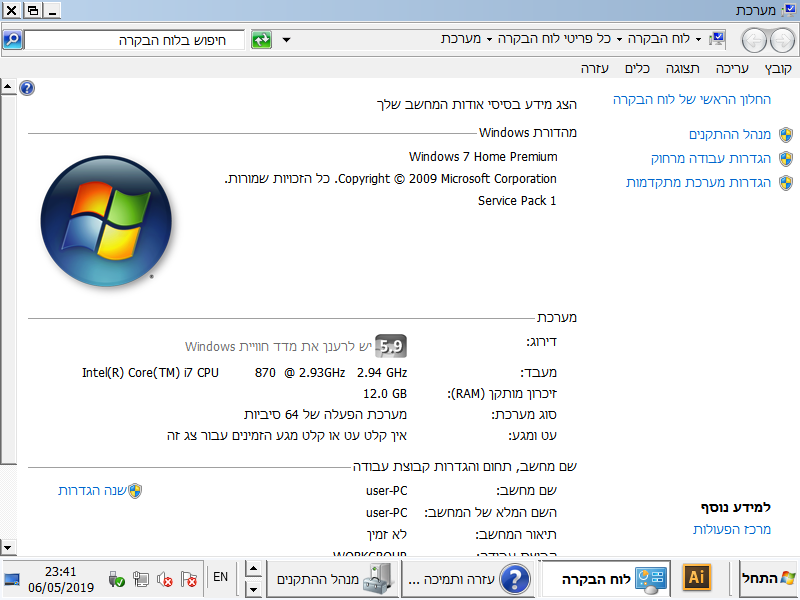Open הגדרות עבודה מרחוק link
Image resolution: width=800 pixels, height=600 pixels.
pyautogui.click(x=711, y=158)
